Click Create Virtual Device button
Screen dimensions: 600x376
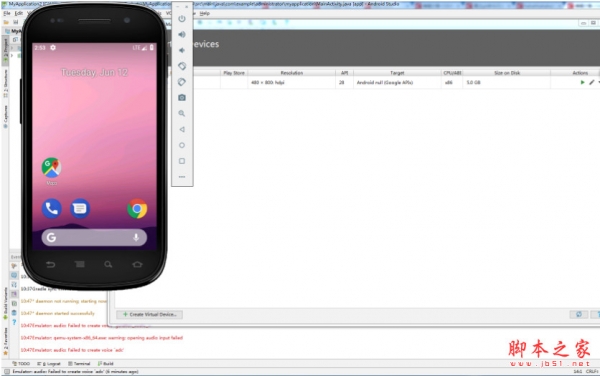point(150,314)
